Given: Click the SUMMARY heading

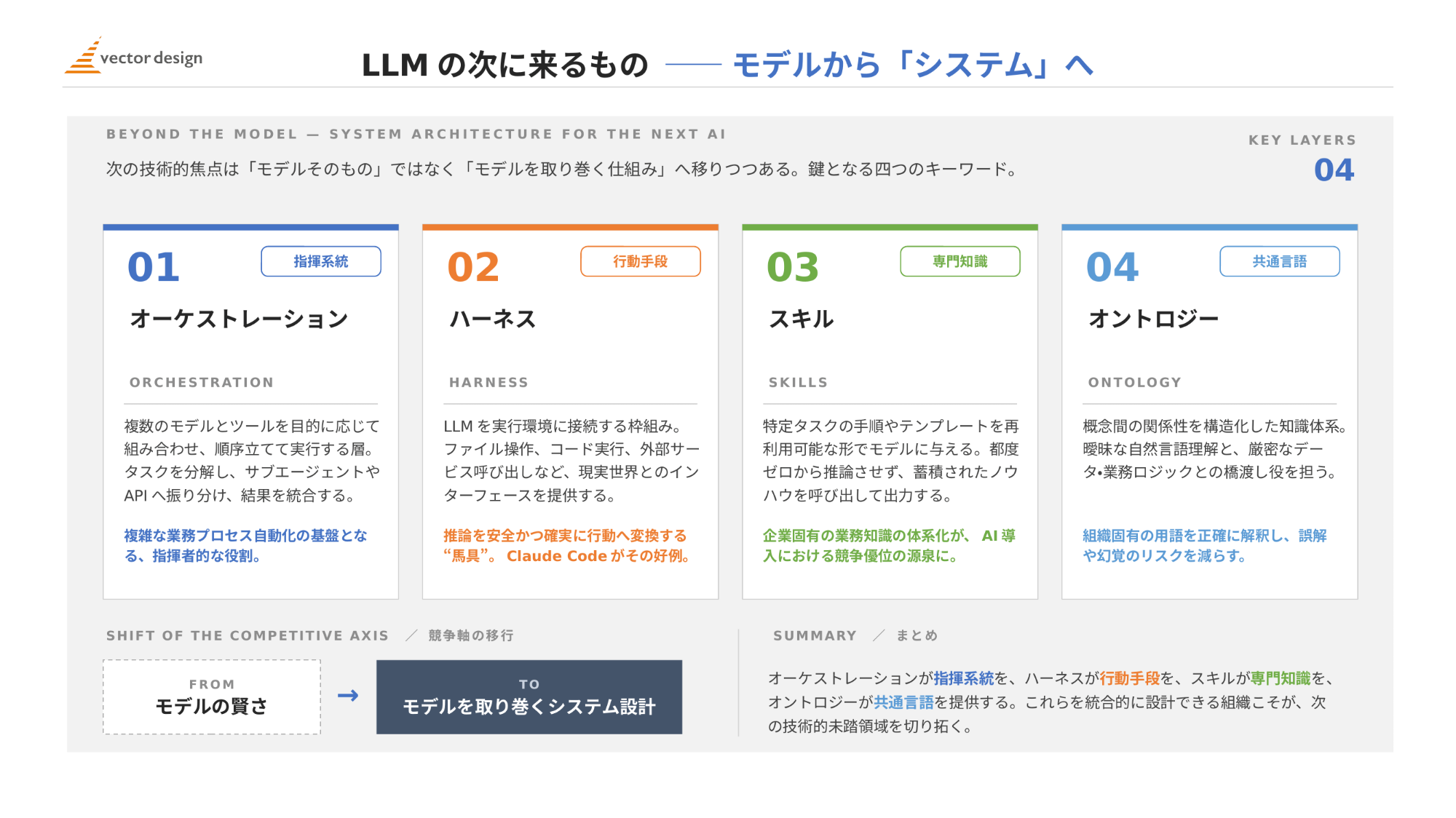Looking at the screenshot, I should (815, 635).
